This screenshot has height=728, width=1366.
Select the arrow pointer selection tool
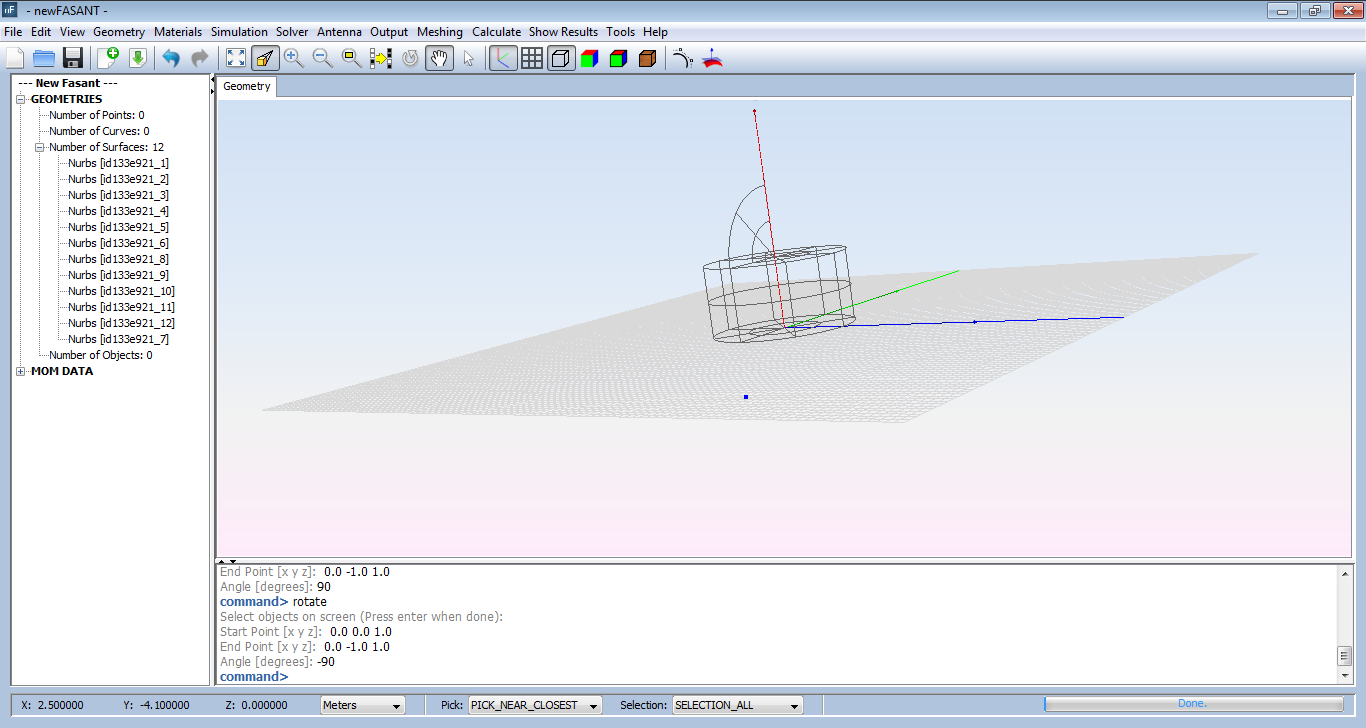point(468,58)
